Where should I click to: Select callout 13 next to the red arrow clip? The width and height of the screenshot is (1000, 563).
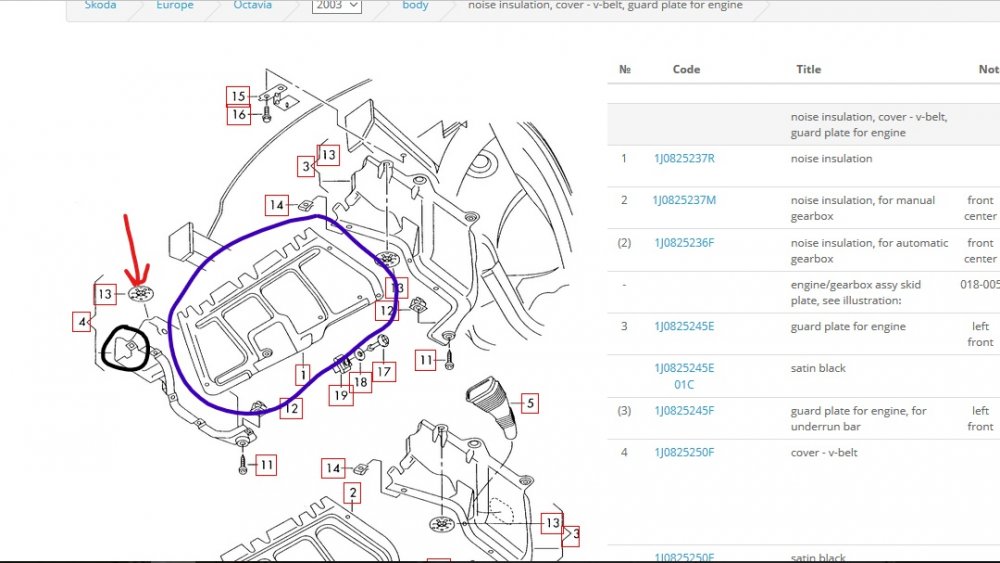point(105,294)
